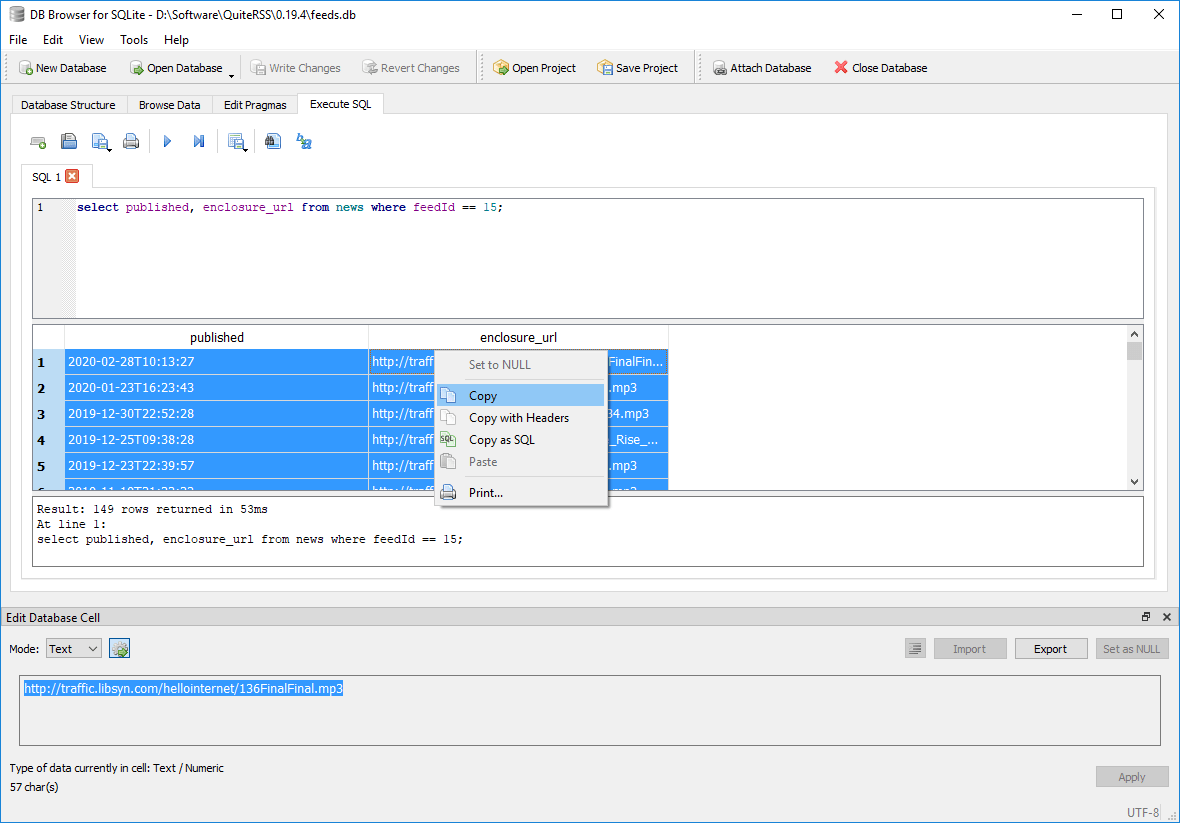Click Save Project on the toolbar

(638, 67)
